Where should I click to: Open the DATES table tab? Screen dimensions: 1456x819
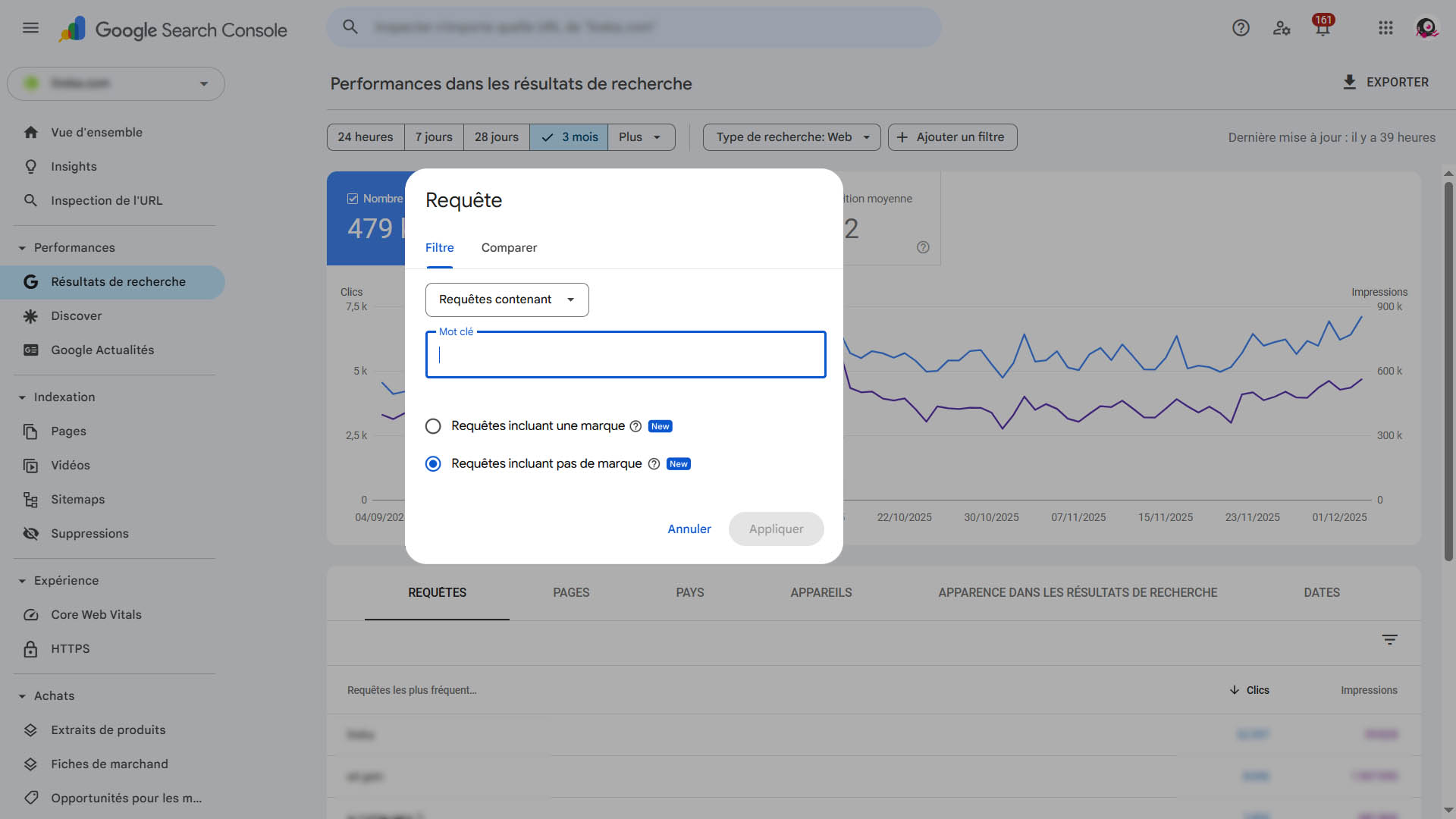[1322, 592]
